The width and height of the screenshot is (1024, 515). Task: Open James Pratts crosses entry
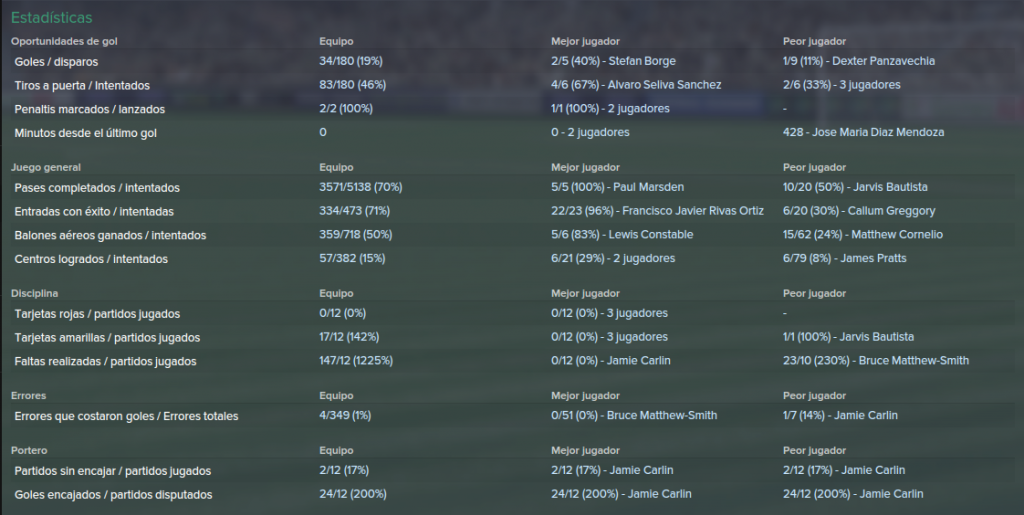873,258
